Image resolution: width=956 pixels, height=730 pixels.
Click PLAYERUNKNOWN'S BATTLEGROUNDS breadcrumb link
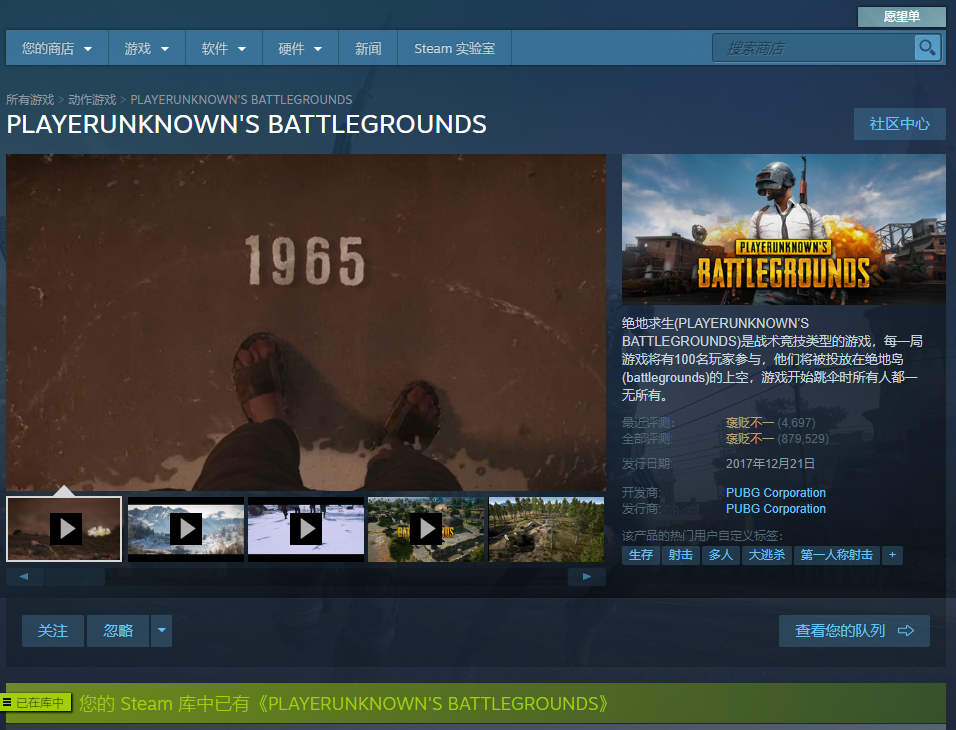click(x=241, y=99)
